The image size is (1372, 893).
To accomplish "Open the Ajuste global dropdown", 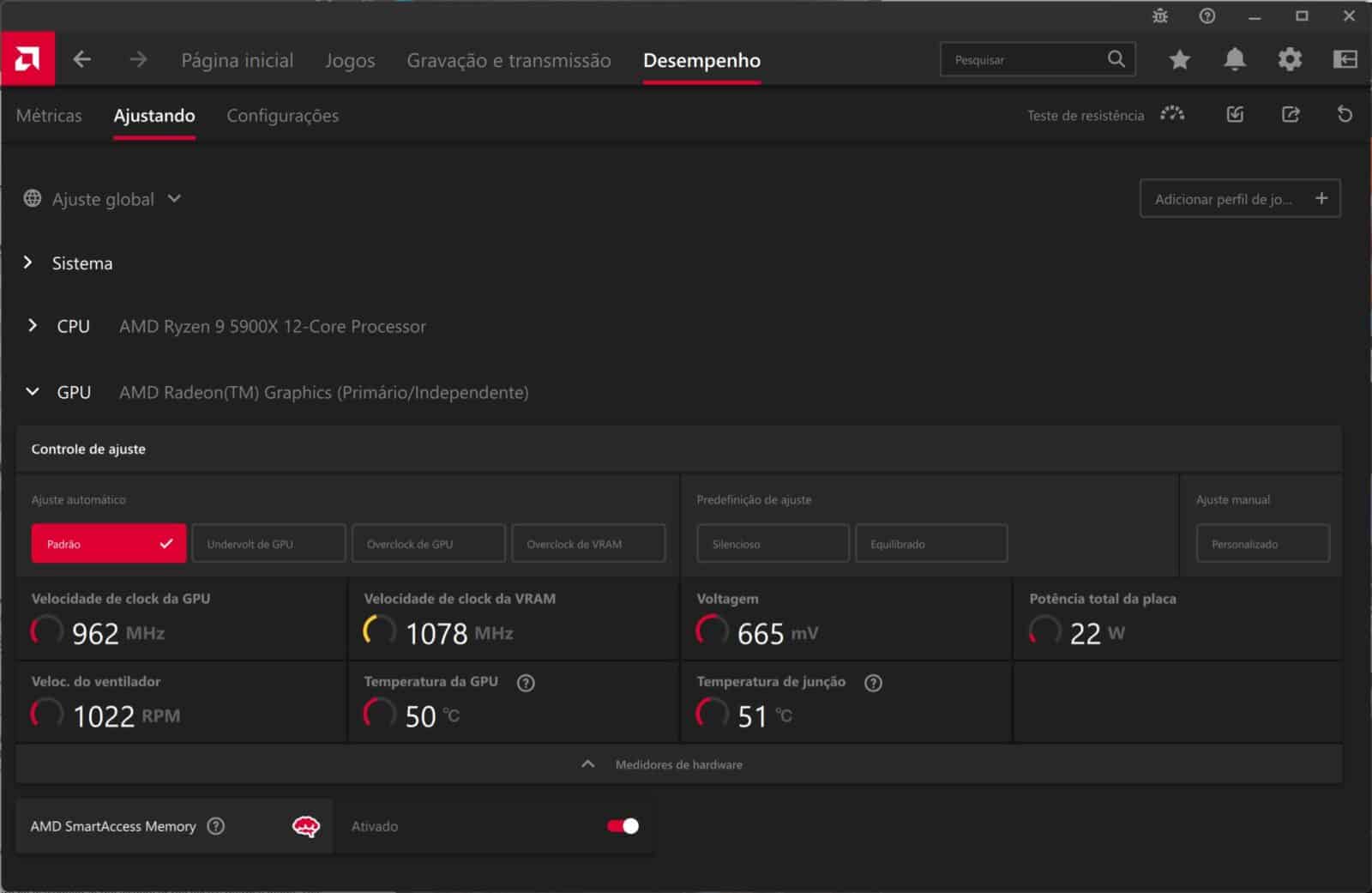I will click(x=104, y=198).
